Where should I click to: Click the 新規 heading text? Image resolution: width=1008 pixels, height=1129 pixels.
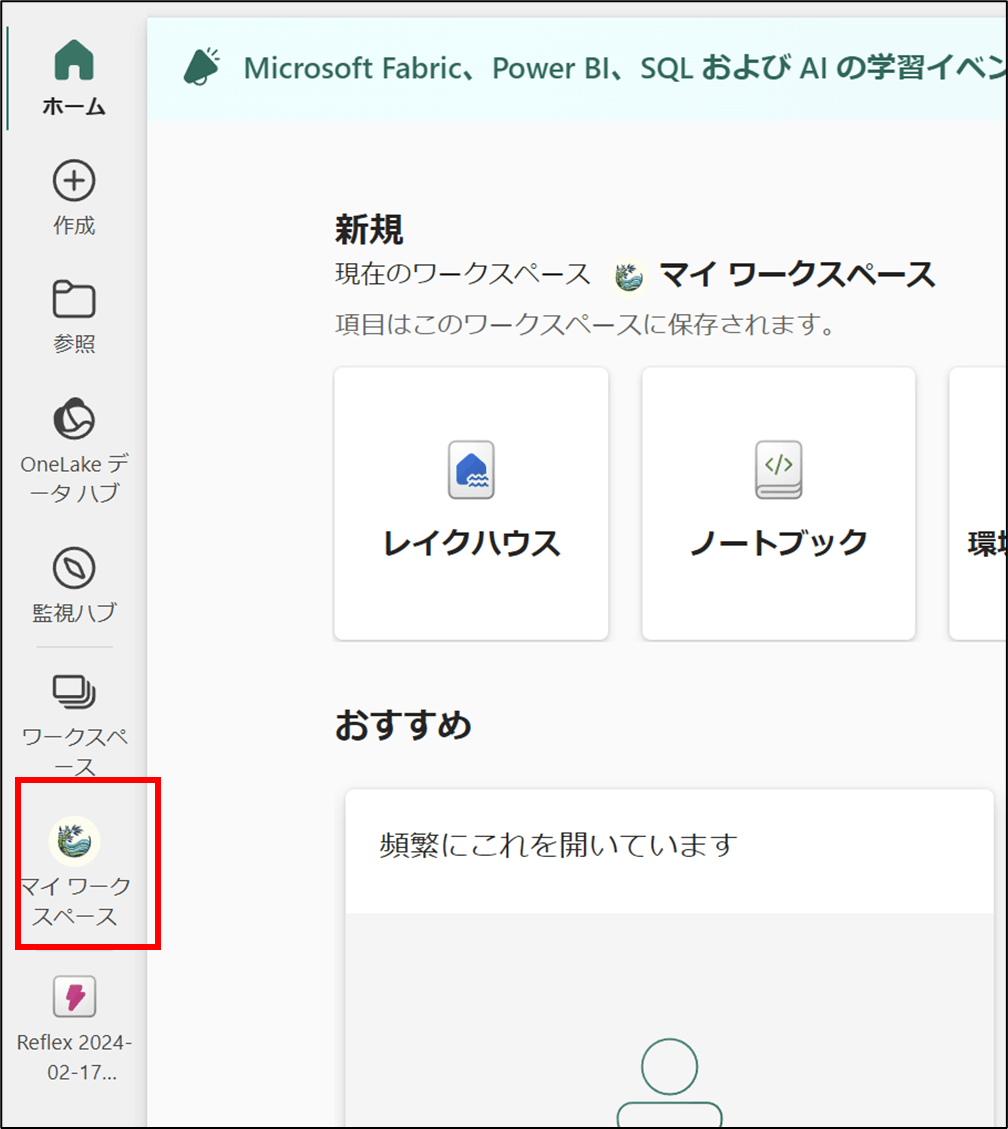pyautogui.click(x=369, y=230)
